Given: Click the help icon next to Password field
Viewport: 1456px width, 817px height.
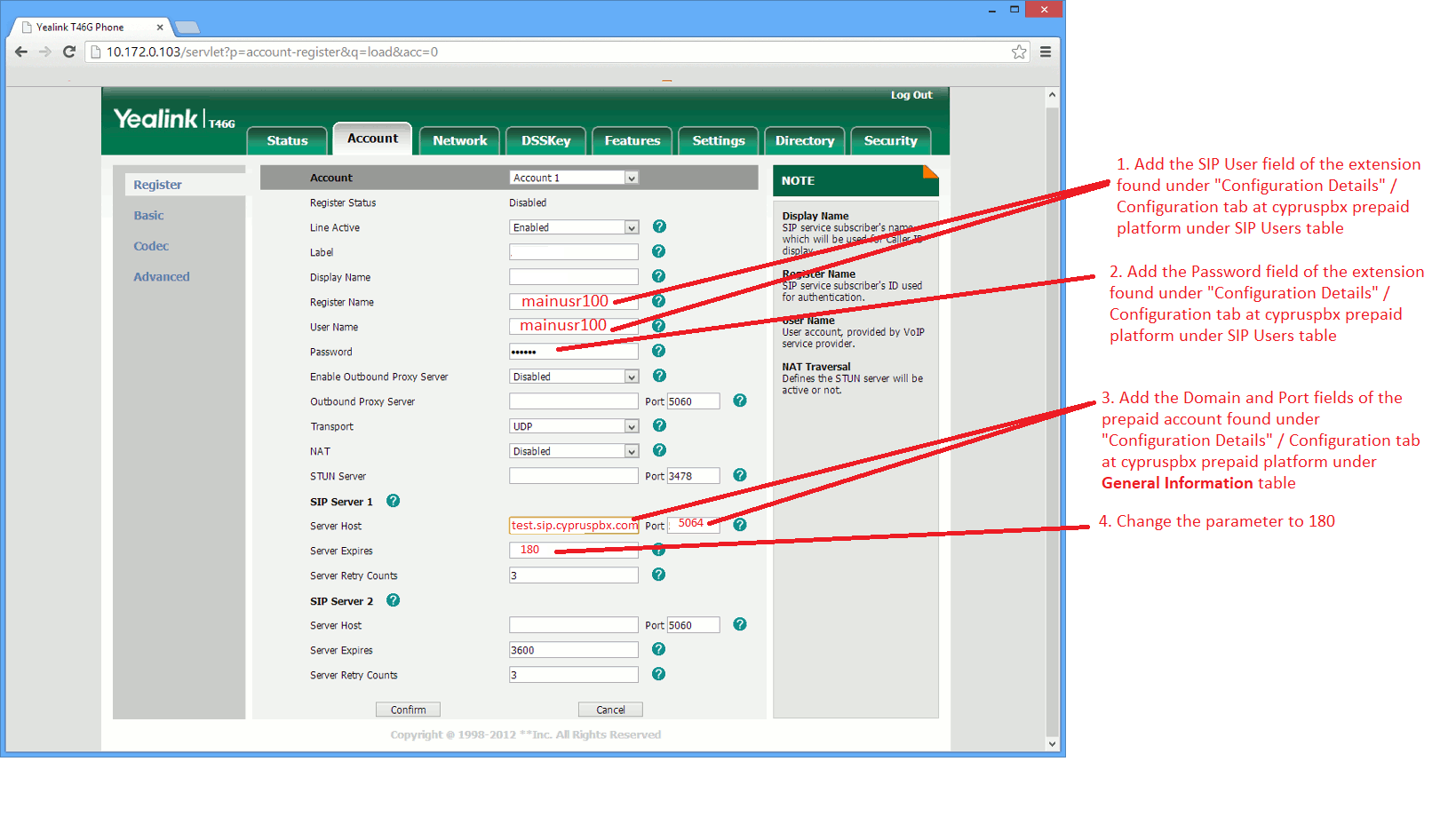Looking at the screenshot, I should [659, 351].
